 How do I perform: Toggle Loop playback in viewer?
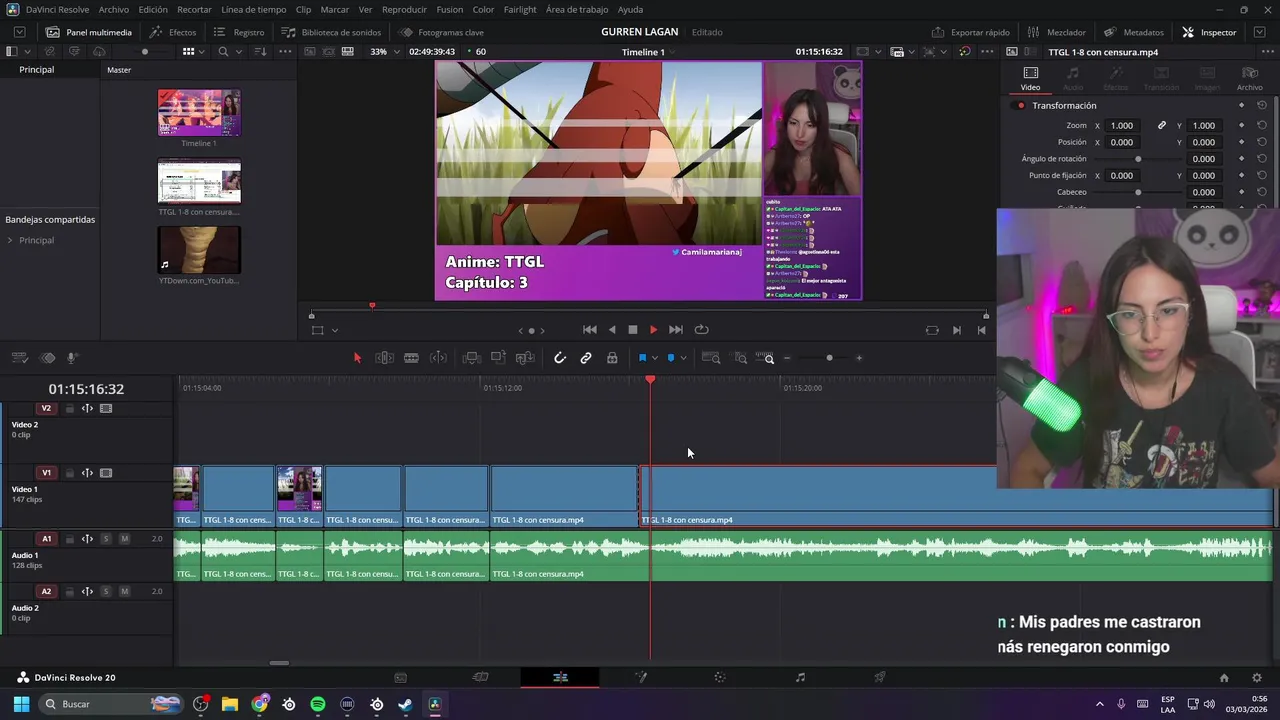tap(702, 330)
